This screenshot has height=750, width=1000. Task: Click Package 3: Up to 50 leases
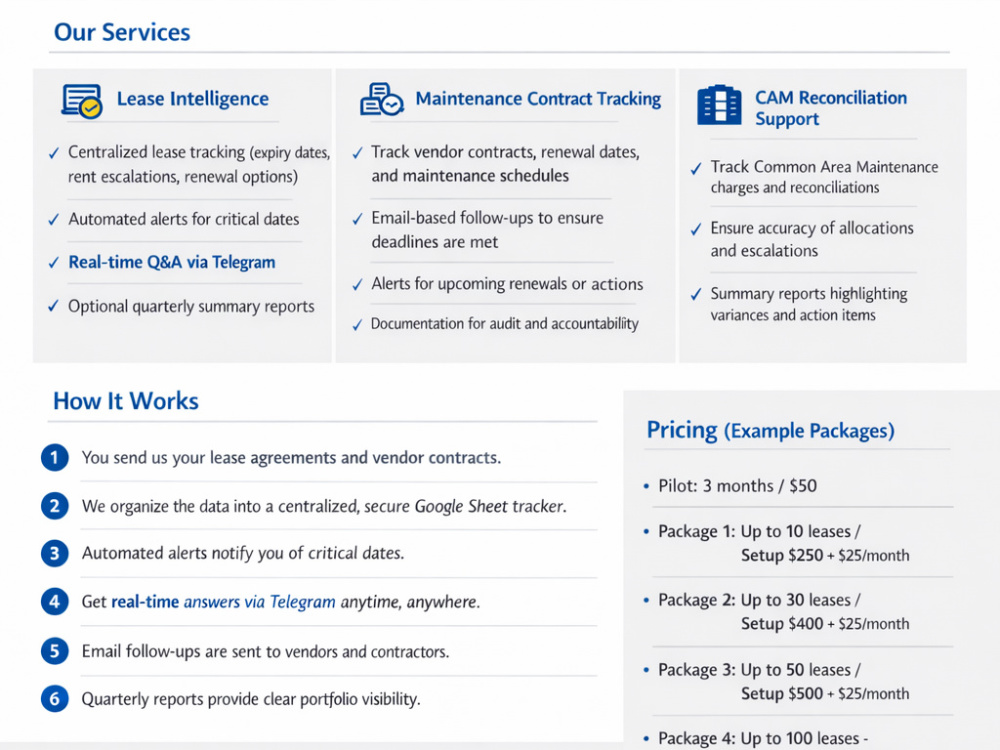[x=759, y=670]
